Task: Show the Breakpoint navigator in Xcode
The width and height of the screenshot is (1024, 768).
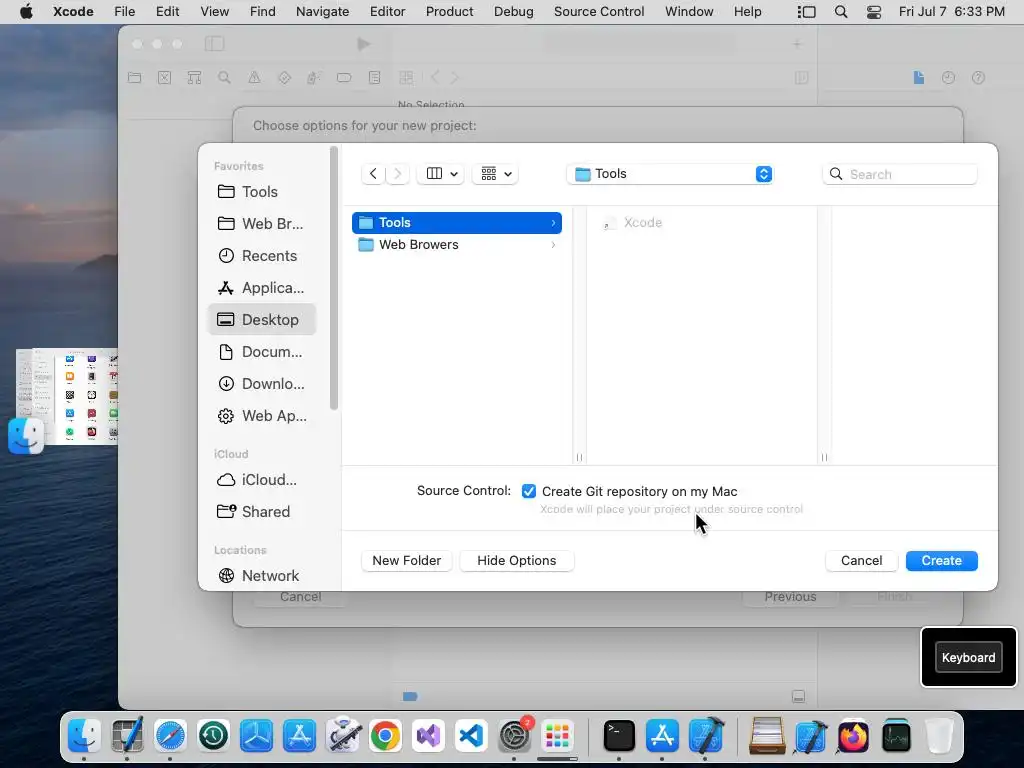Action: click(344, 78)
